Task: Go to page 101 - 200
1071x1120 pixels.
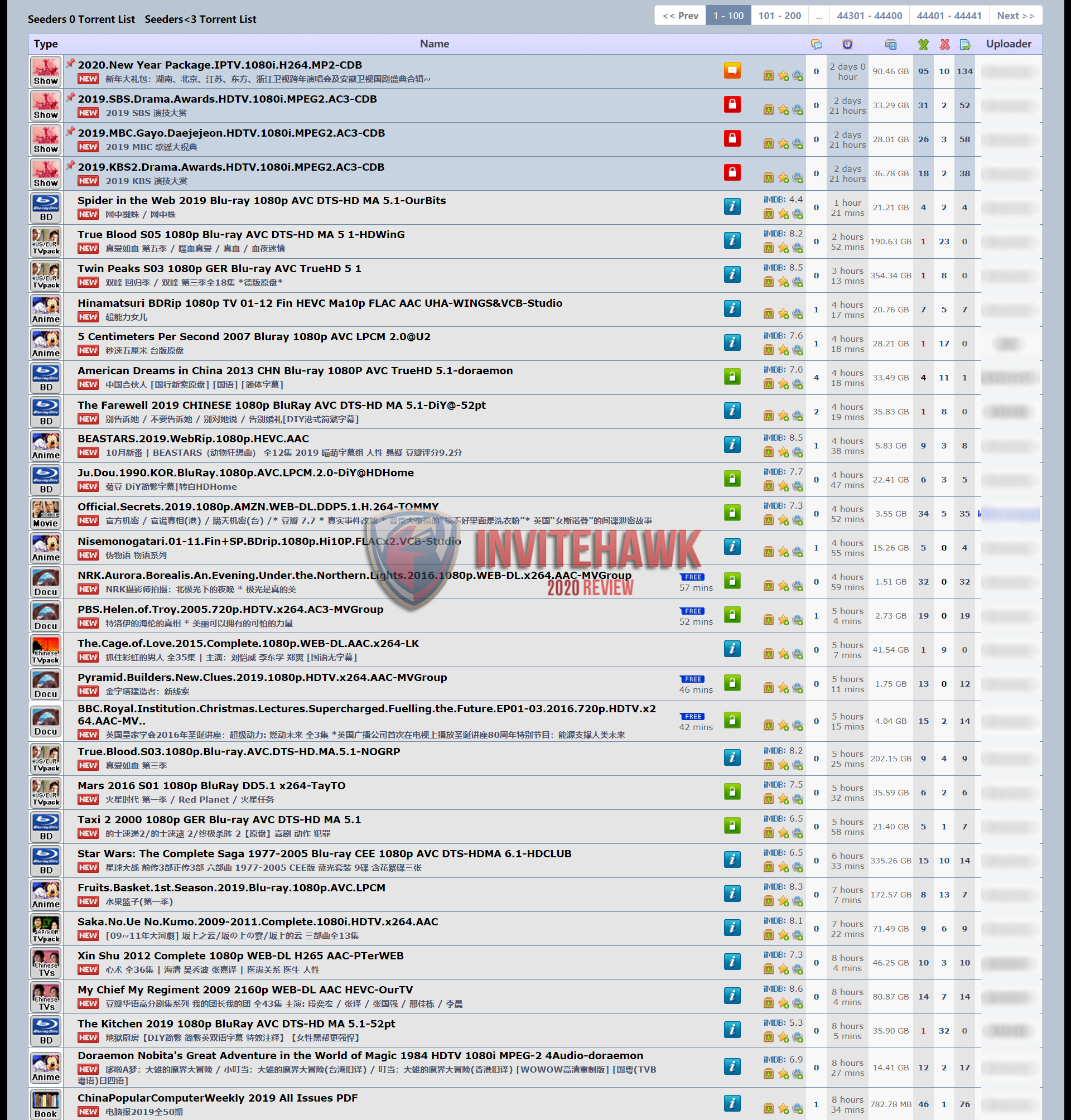Action: point(780,16)
